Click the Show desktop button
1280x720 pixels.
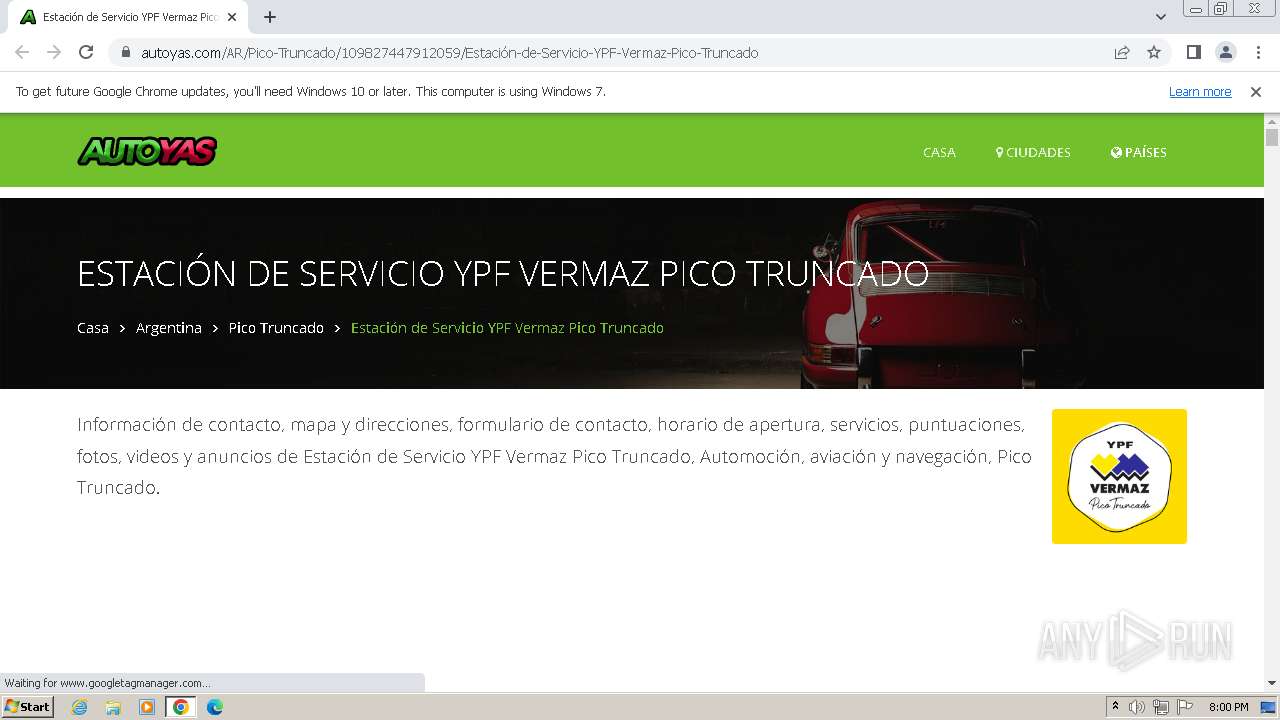click(x=1269, y=707)
